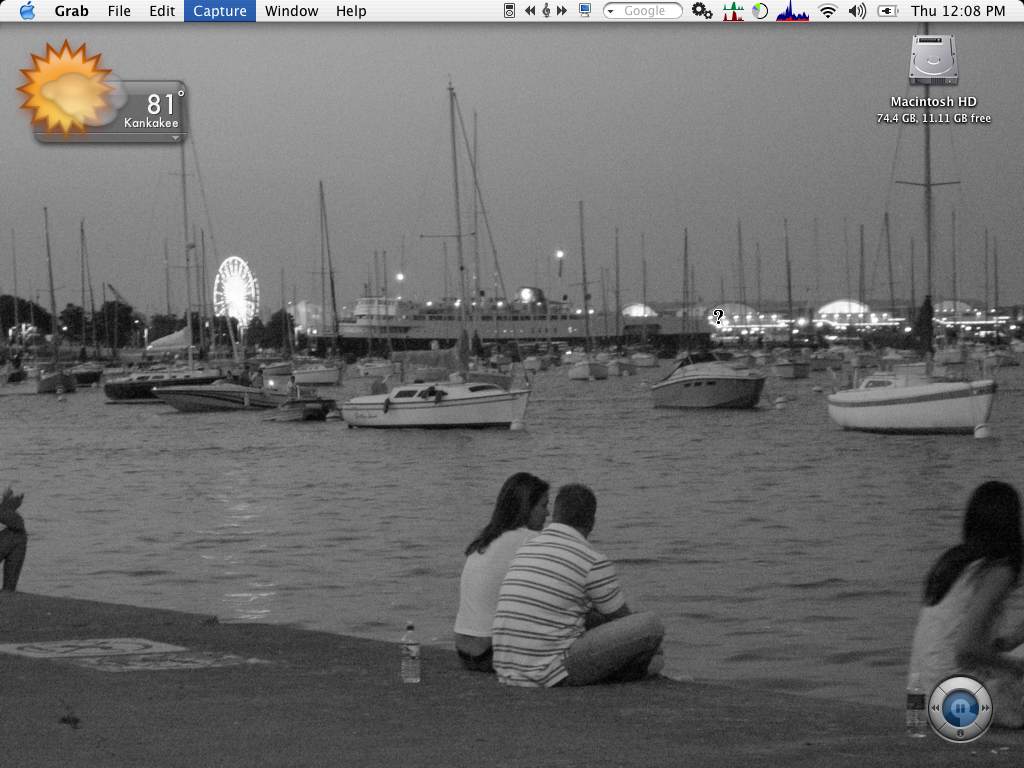This screenshot has width=1024, height=768.
Task: Open the Help menu
Action: 351,11
